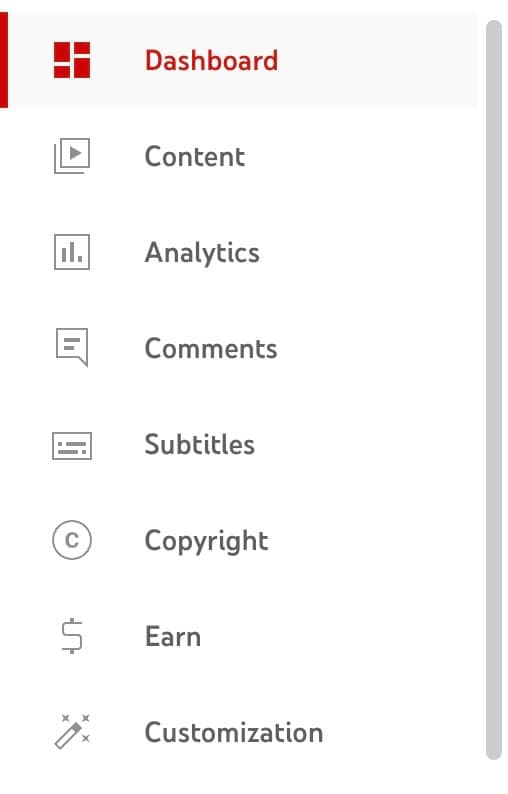The image size is (508, 794).
Task: Open the Subtitles text label
Action: pos(200,445)
